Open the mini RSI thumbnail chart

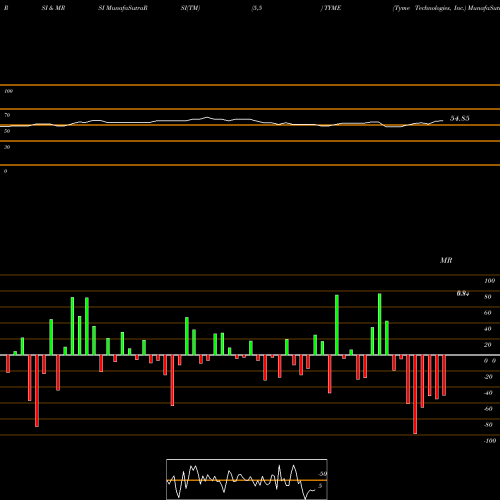(x=247, y=479)
